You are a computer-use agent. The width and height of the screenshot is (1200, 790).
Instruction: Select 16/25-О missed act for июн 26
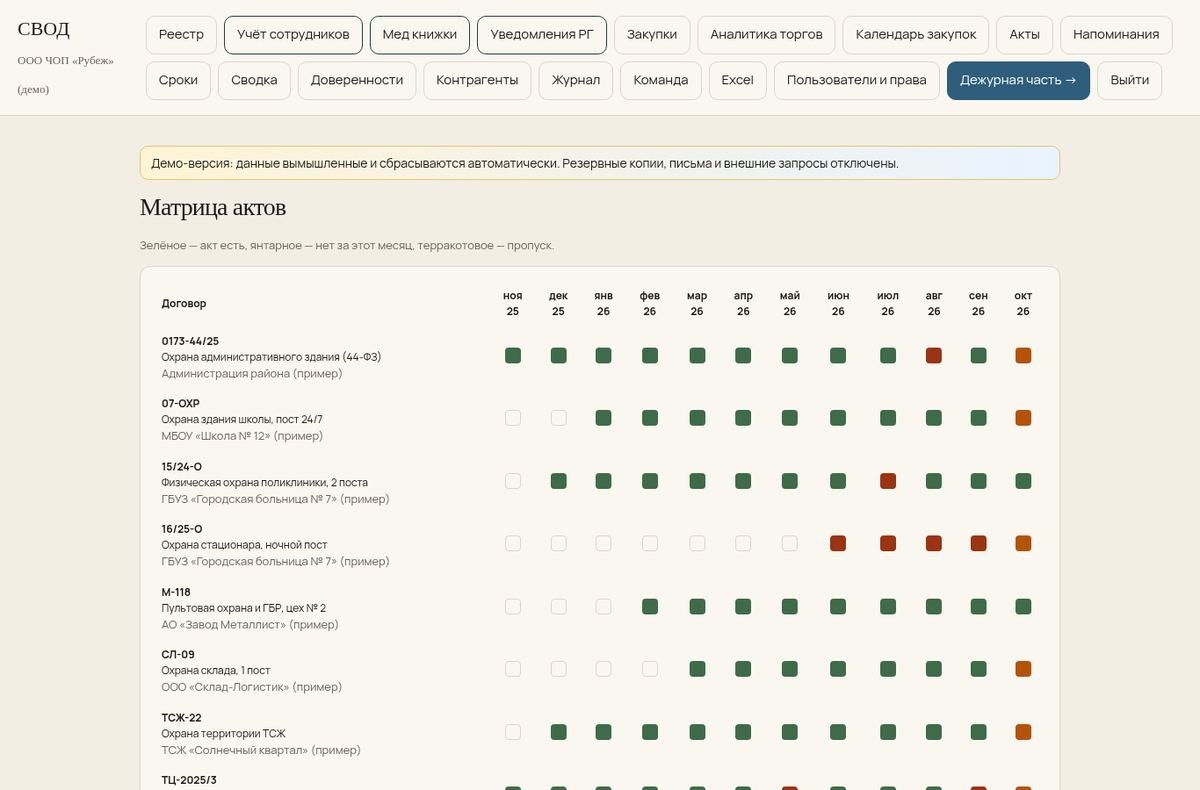(838, 544)
